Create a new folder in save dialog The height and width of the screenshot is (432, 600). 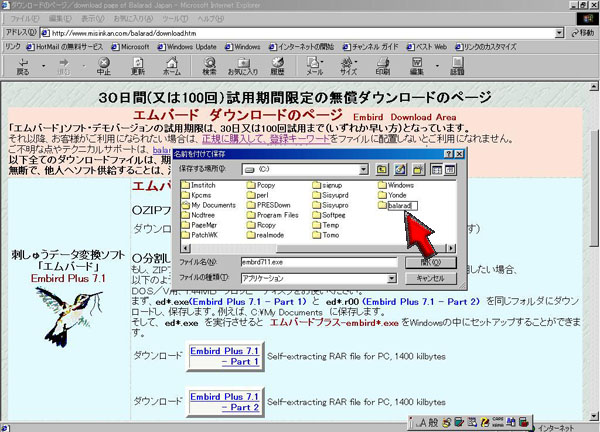click(x=418, y=169)
